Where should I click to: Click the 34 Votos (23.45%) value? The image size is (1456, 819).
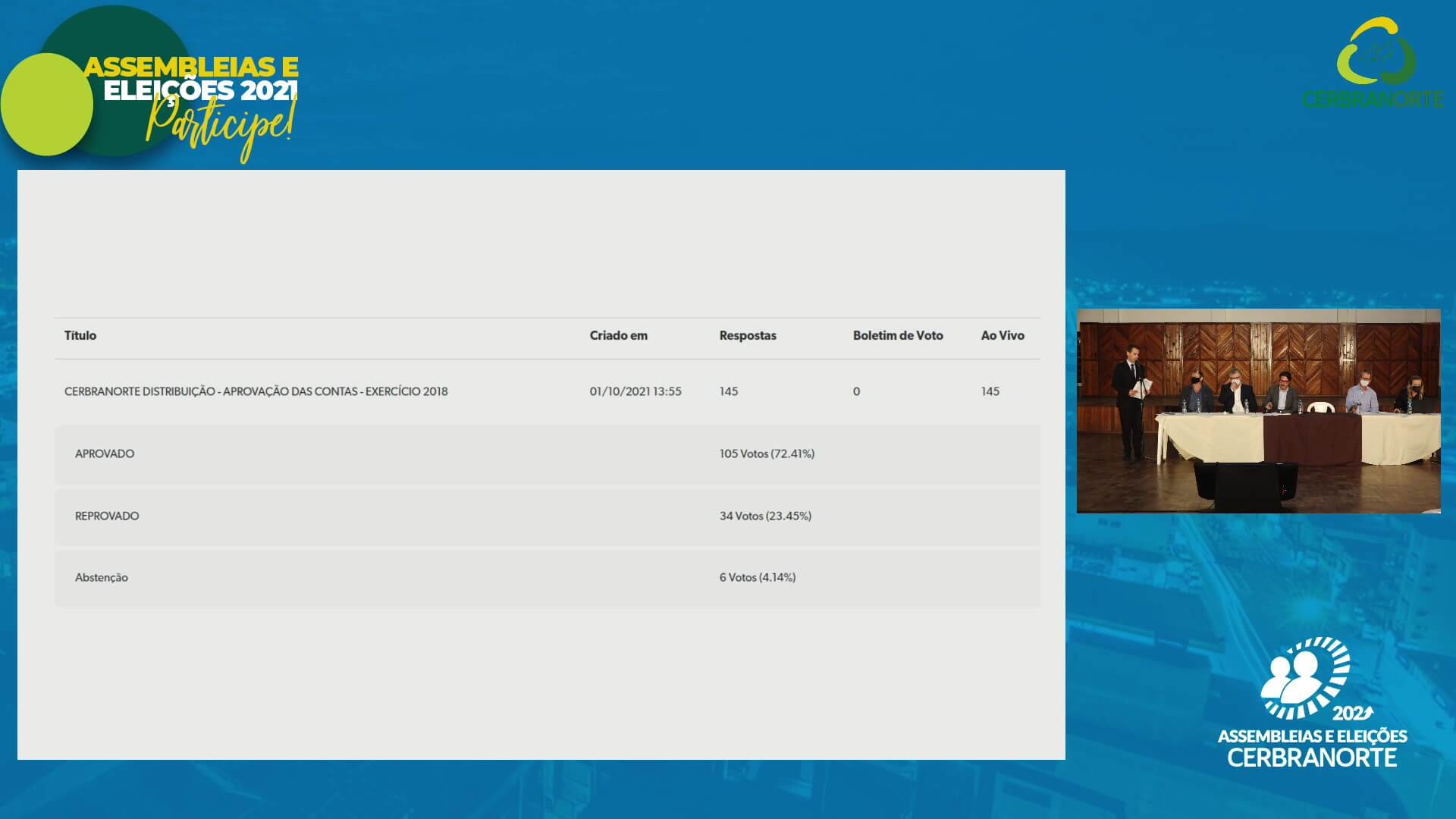(x=765, y=516)
